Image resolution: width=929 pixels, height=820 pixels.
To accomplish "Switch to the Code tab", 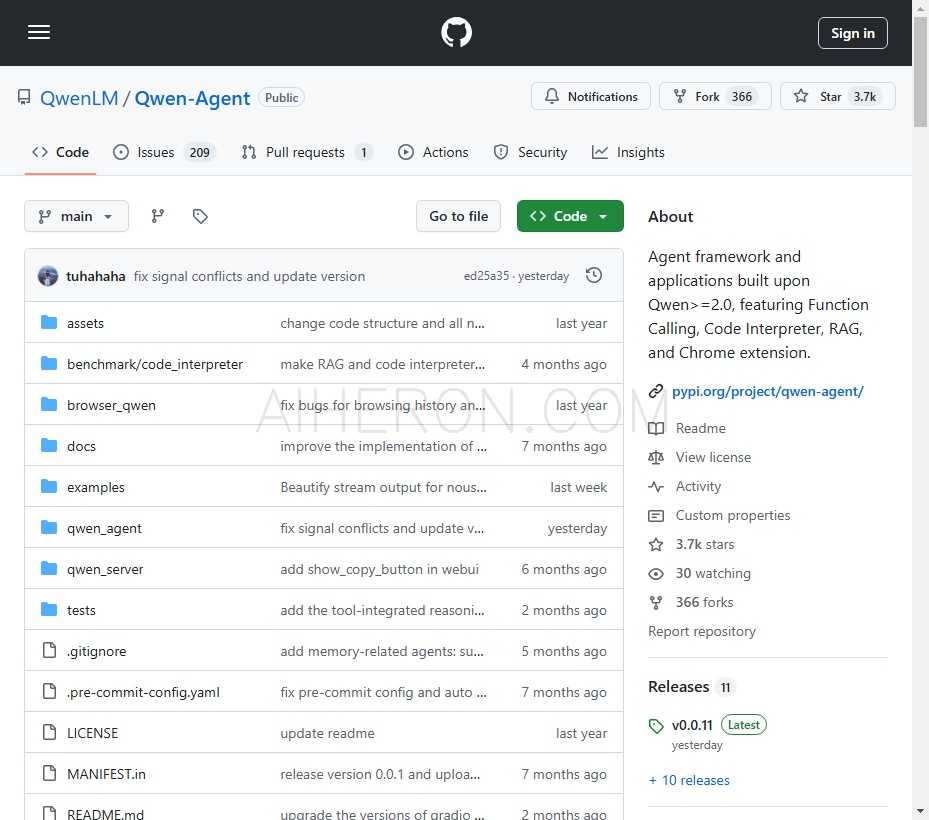I will 60,153.
